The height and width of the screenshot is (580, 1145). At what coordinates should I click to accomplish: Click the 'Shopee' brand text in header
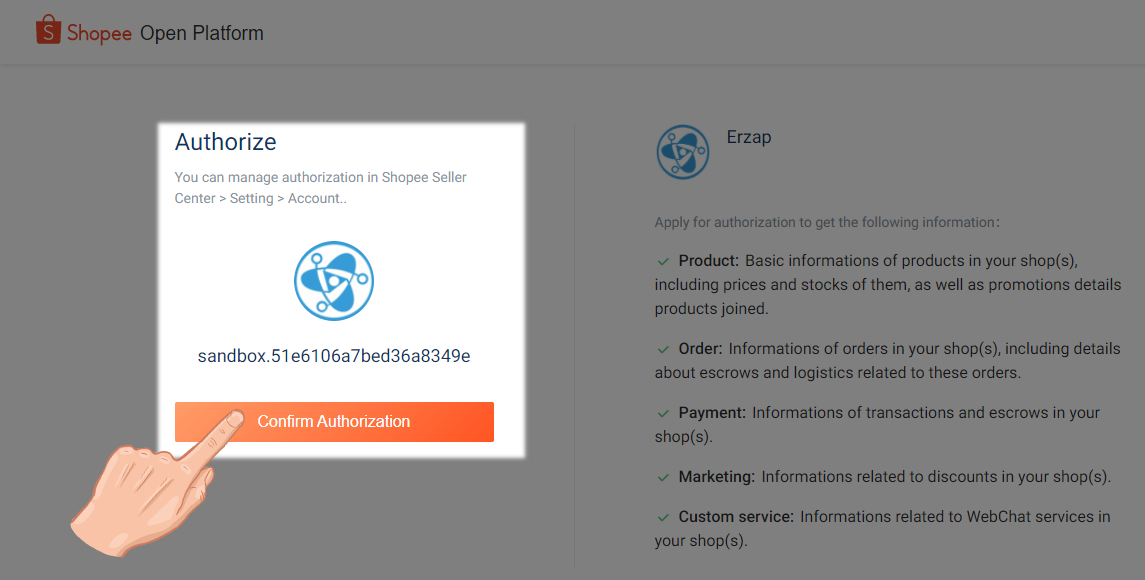tap(99, 33)
